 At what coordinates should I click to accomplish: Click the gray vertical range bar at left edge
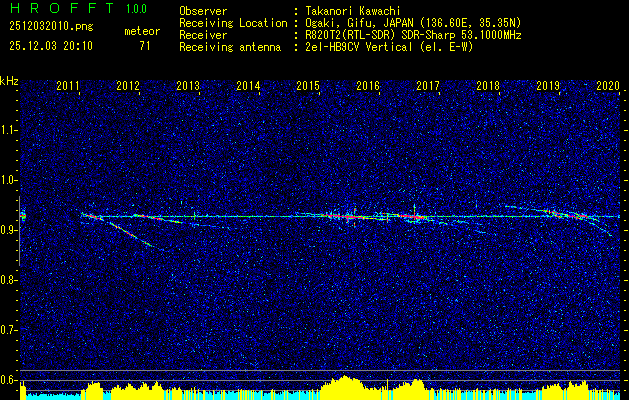coord(19,231)
